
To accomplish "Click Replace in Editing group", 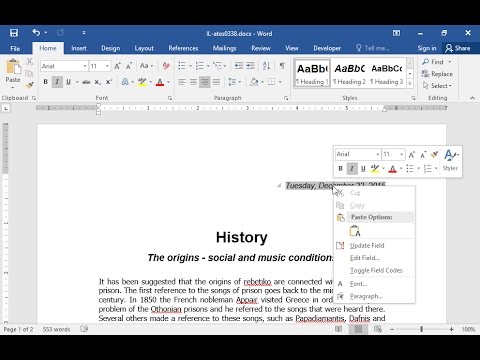I will (437, 74).
